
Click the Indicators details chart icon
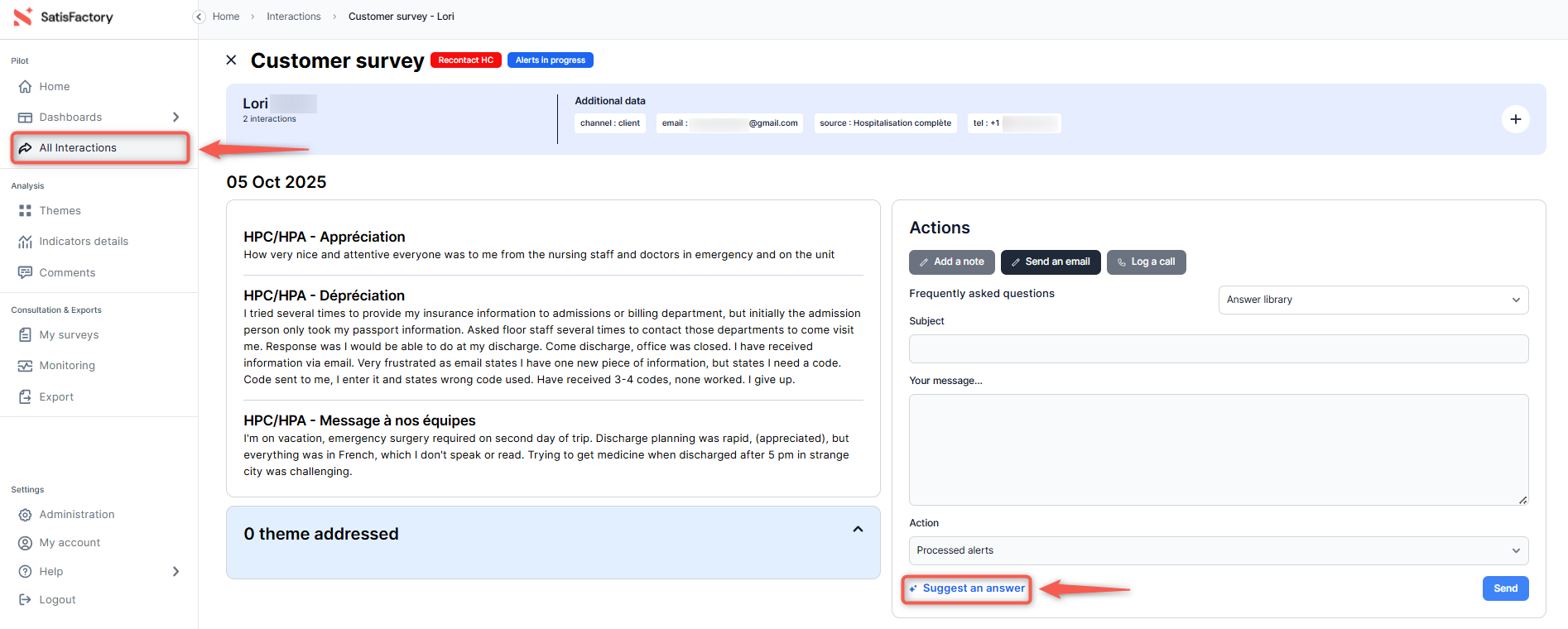click(x=25, y=242)
